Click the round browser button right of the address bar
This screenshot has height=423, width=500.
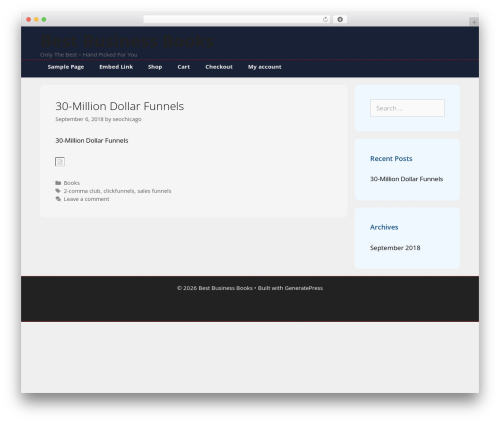tap(340, 19)
